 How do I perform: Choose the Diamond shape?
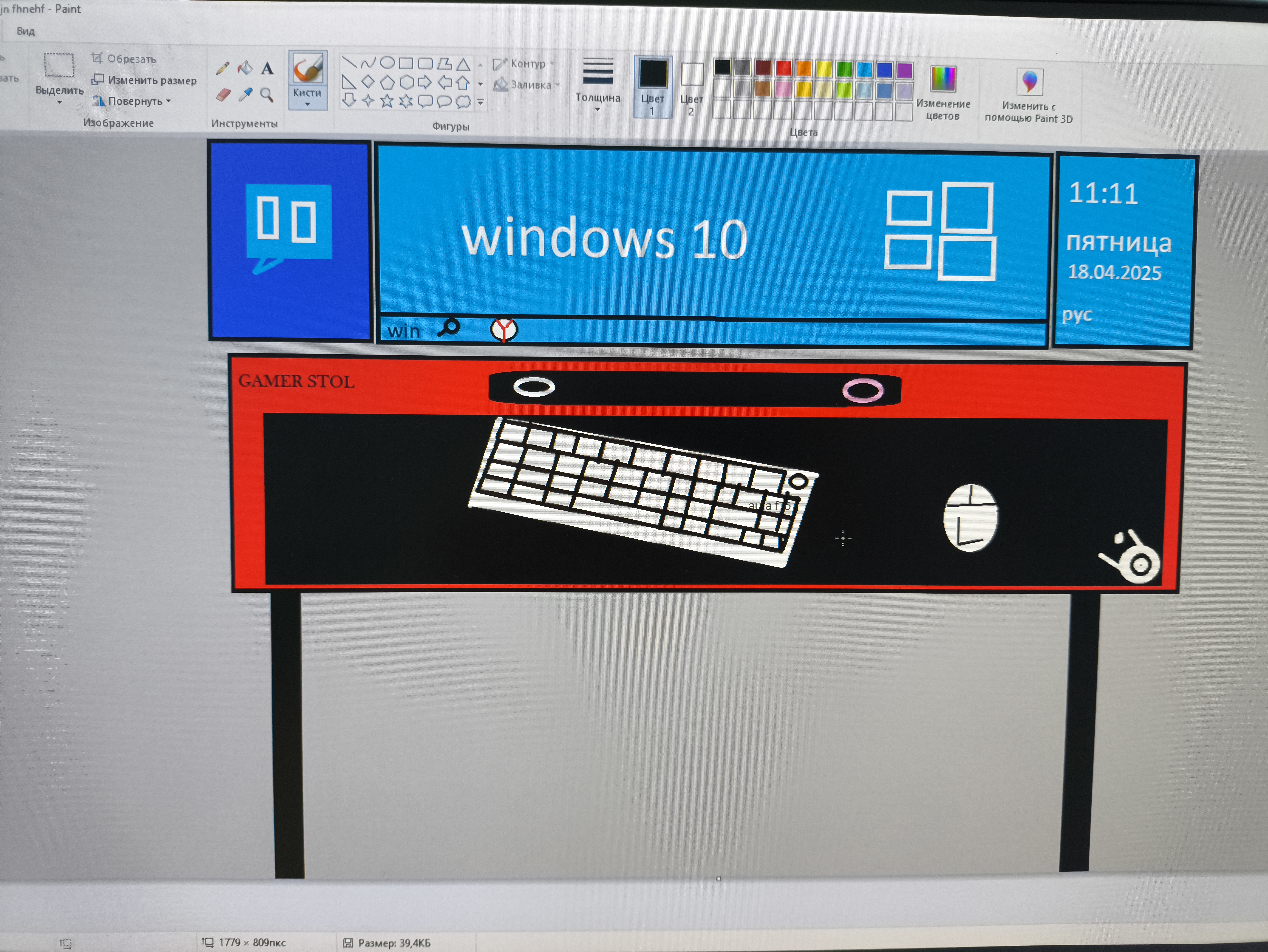368,82
